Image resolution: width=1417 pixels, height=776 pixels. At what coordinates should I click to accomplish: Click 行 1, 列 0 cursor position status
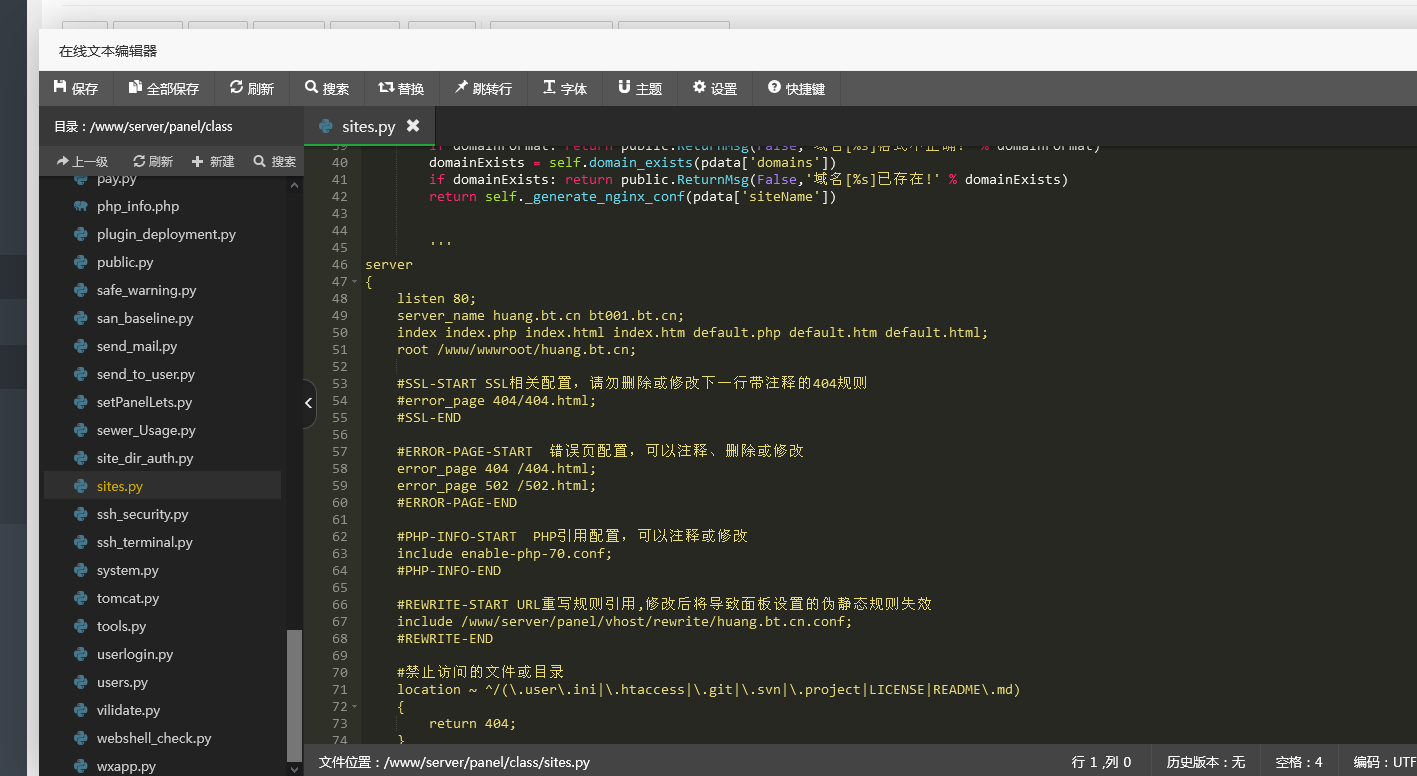click(x=1101, y=762)
